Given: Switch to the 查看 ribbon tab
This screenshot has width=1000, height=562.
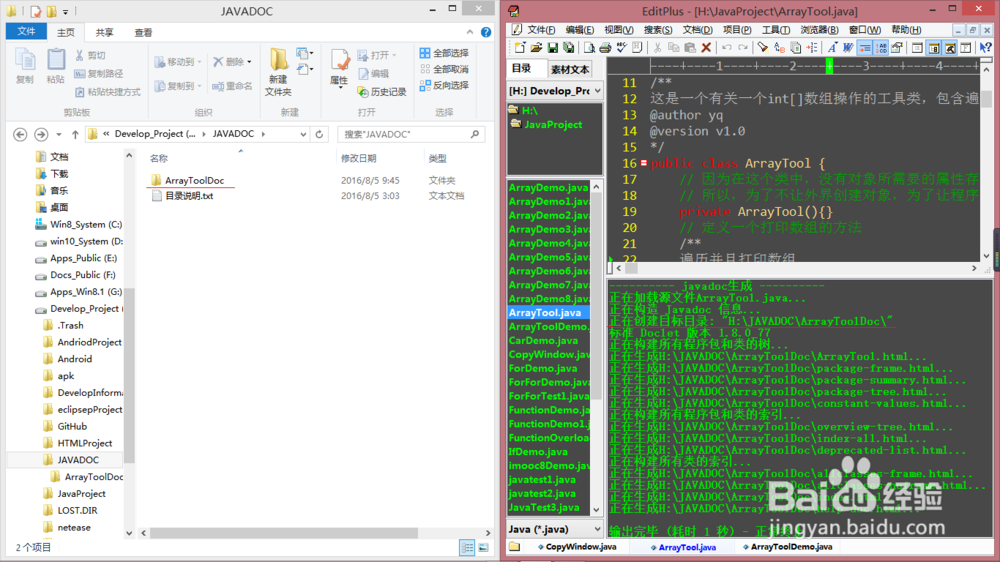Looking at the screenshot, I should pos(143,33).
